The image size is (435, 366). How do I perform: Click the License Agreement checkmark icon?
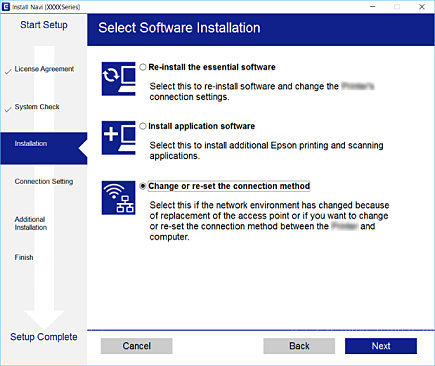[x=8, y=72]
